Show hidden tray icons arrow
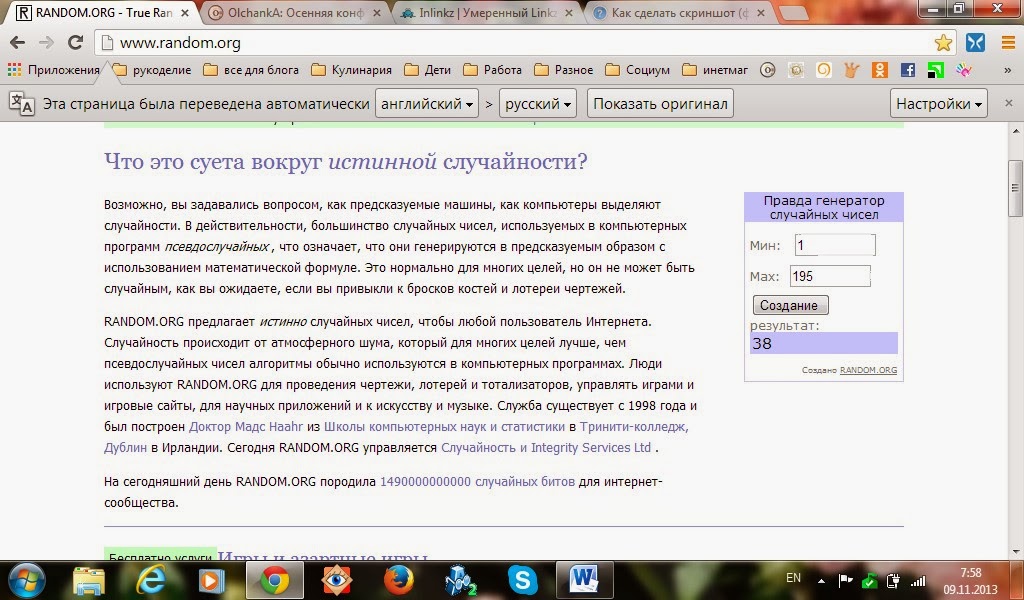 tap(821, 580)
